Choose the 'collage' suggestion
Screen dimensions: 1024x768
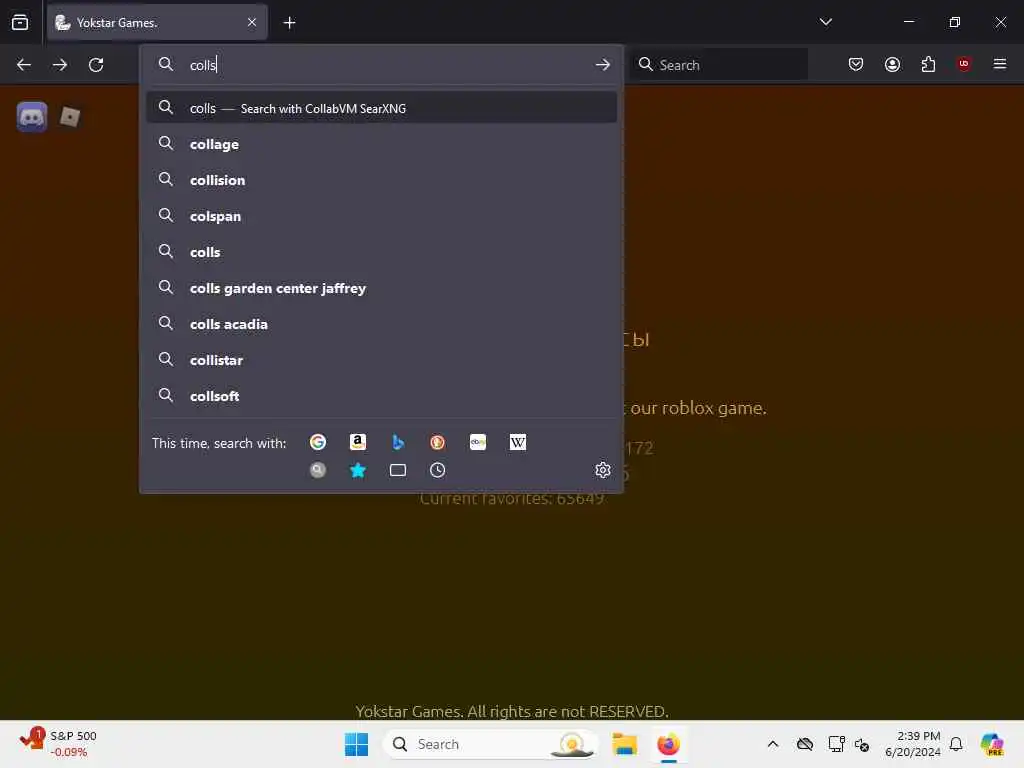click(x=381, y=144)
